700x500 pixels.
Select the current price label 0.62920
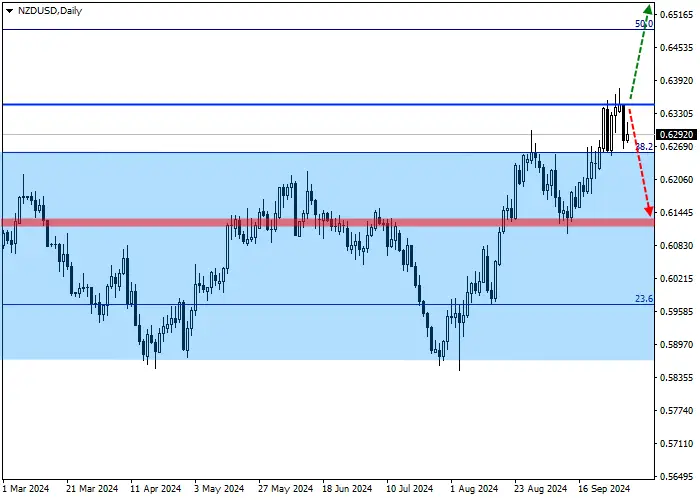[x=676, y=134]
